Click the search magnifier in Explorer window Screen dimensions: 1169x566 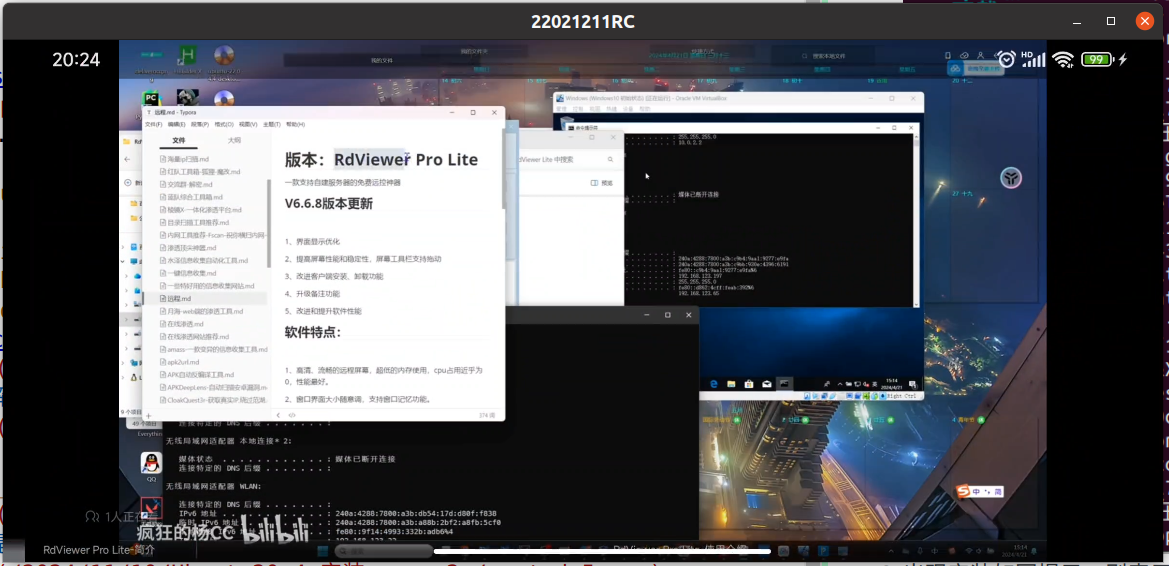coord(609,159)
